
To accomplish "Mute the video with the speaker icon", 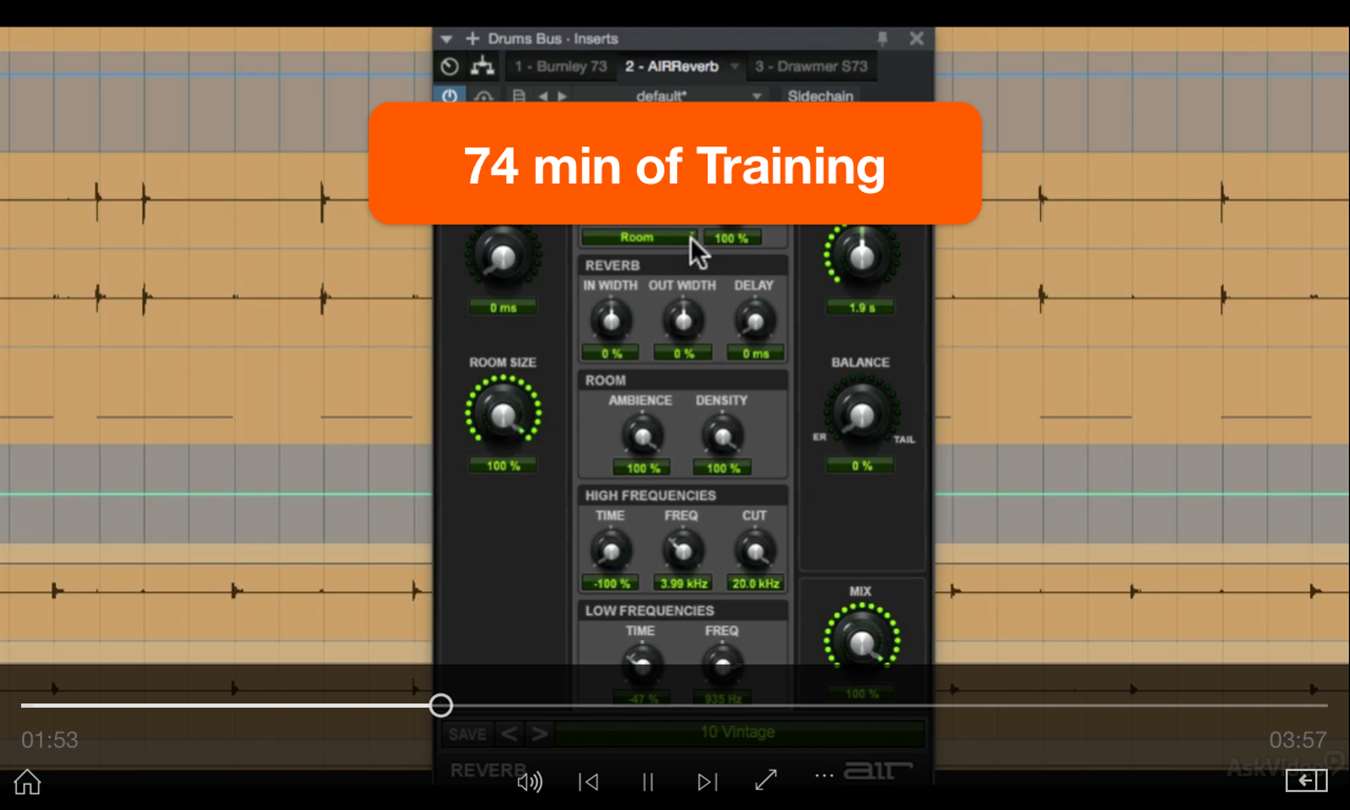I will pyautogui.click(x=529, y=782).
